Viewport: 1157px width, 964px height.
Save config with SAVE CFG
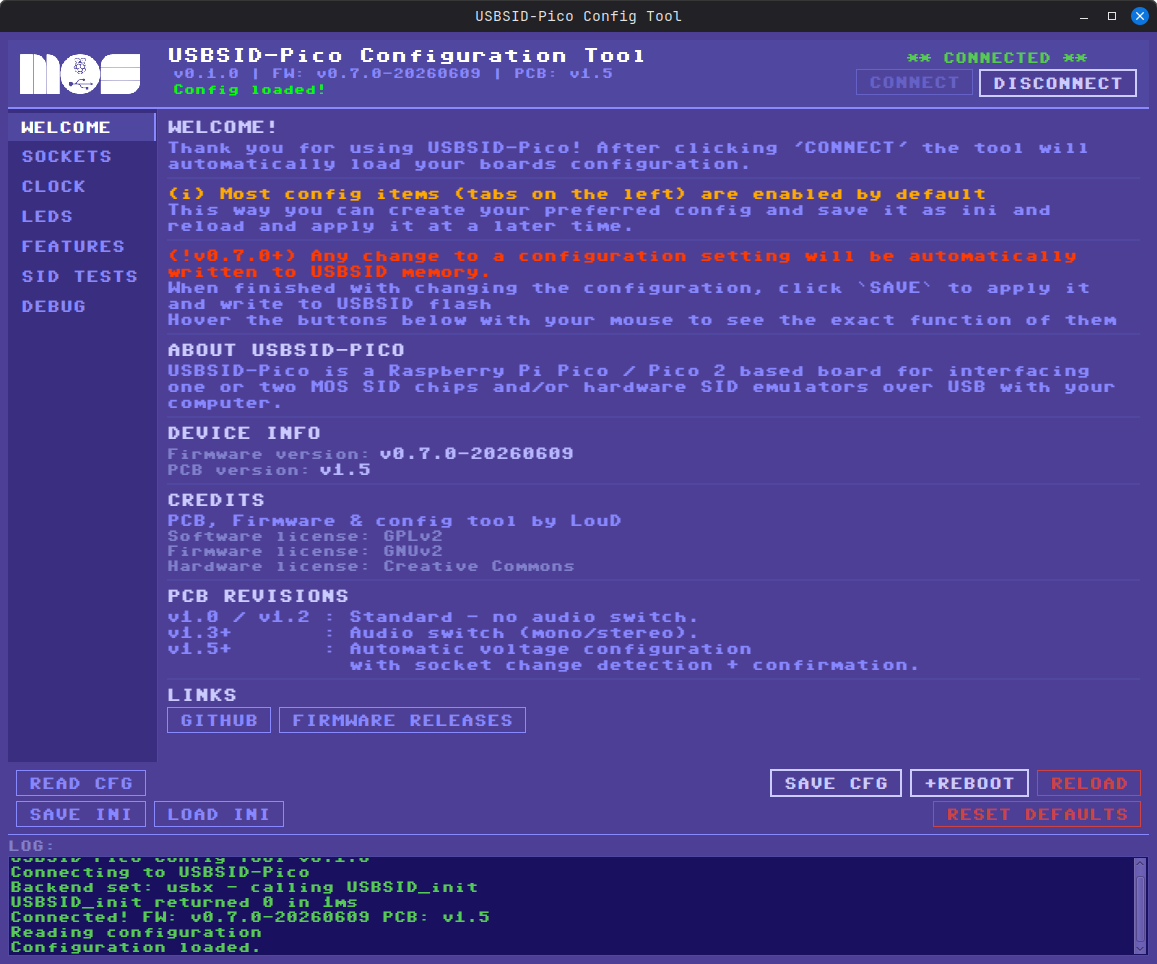coord(835,783)
